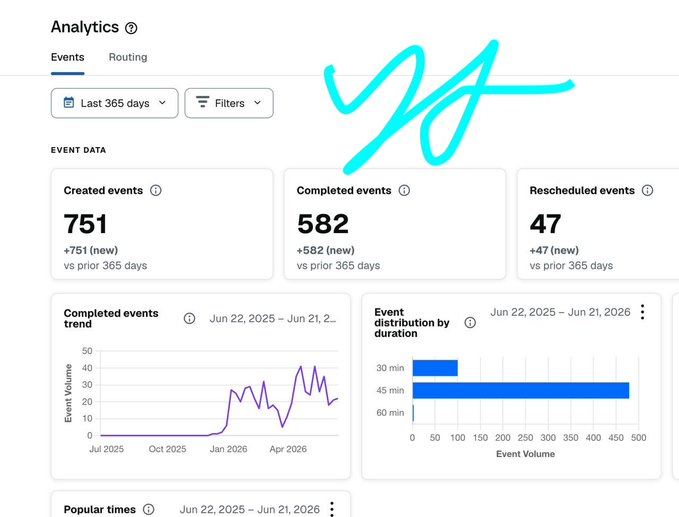This screenshot has height=517, width=679.
Task: Click the trend chart date range text
Action: tap(273, 319)
